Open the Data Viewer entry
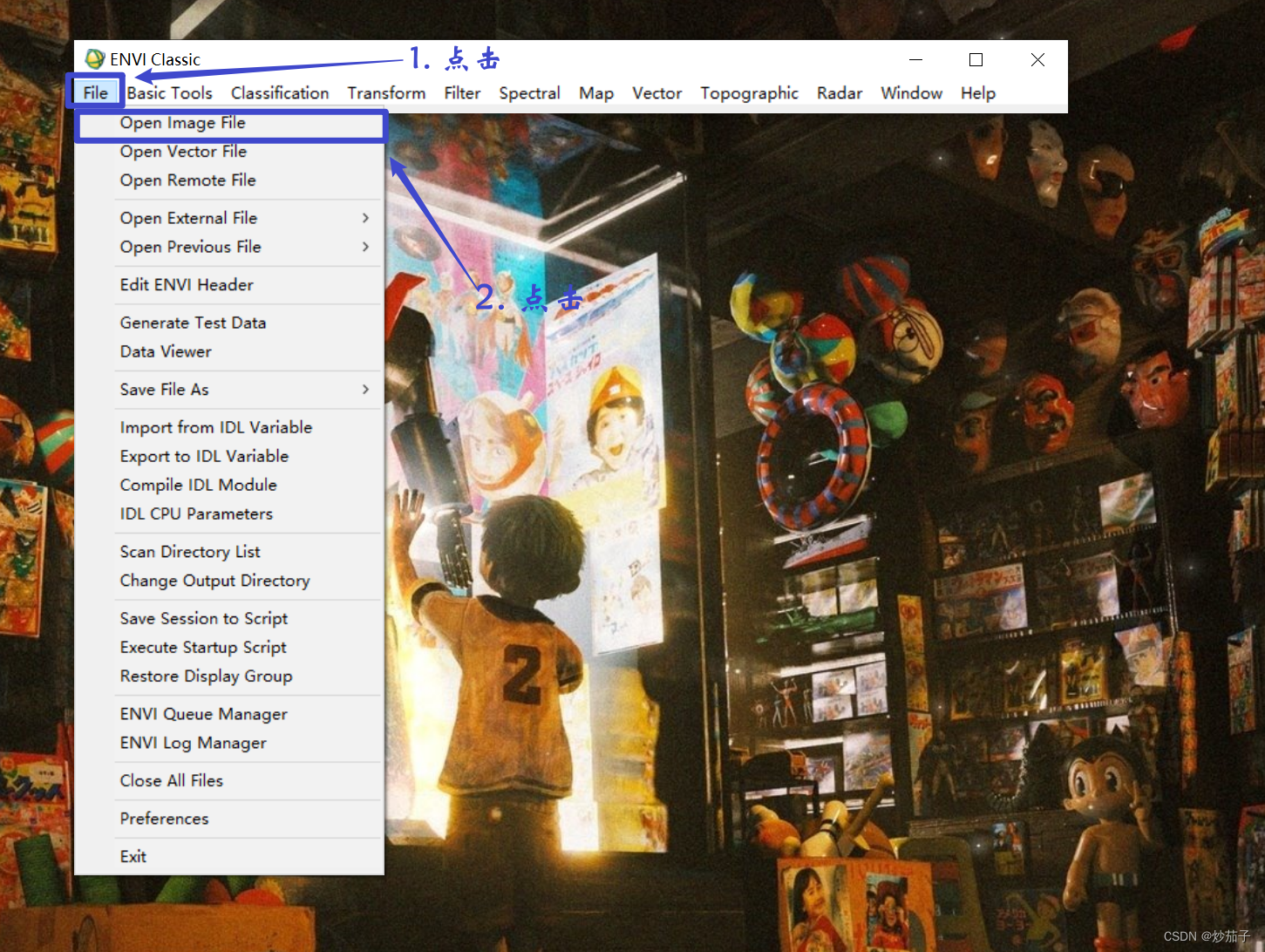This screenshot has width=1265, height=952. pos(230,351)
